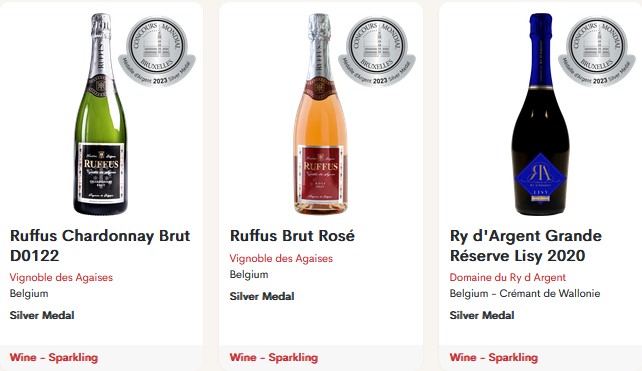The image size is (642, 371).
Task: Visit Vignoble des Agaises under Brut Rosé
Action: (281, 258)
